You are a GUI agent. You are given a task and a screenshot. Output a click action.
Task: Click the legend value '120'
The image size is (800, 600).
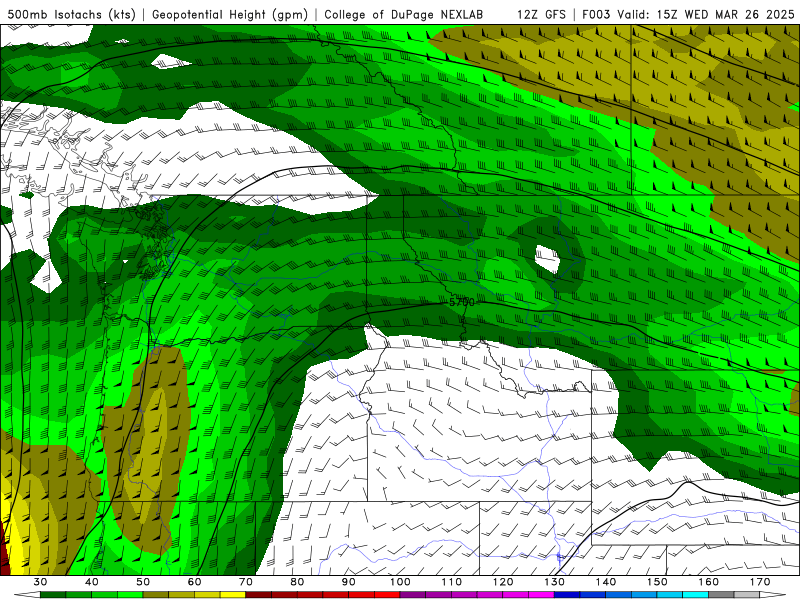click(x=503, y=582)
